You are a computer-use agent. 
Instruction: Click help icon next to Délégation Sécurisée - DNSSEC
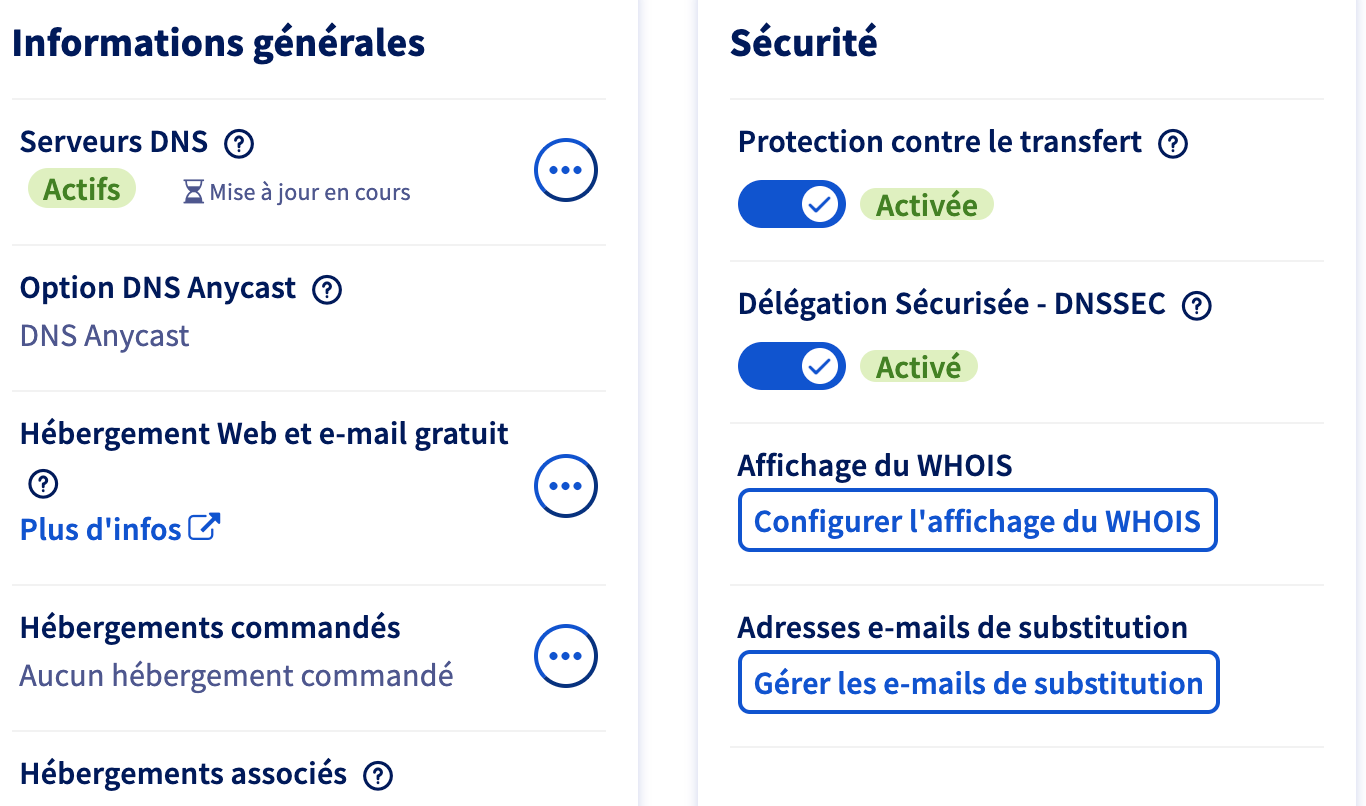click(x=1197, y=306)
